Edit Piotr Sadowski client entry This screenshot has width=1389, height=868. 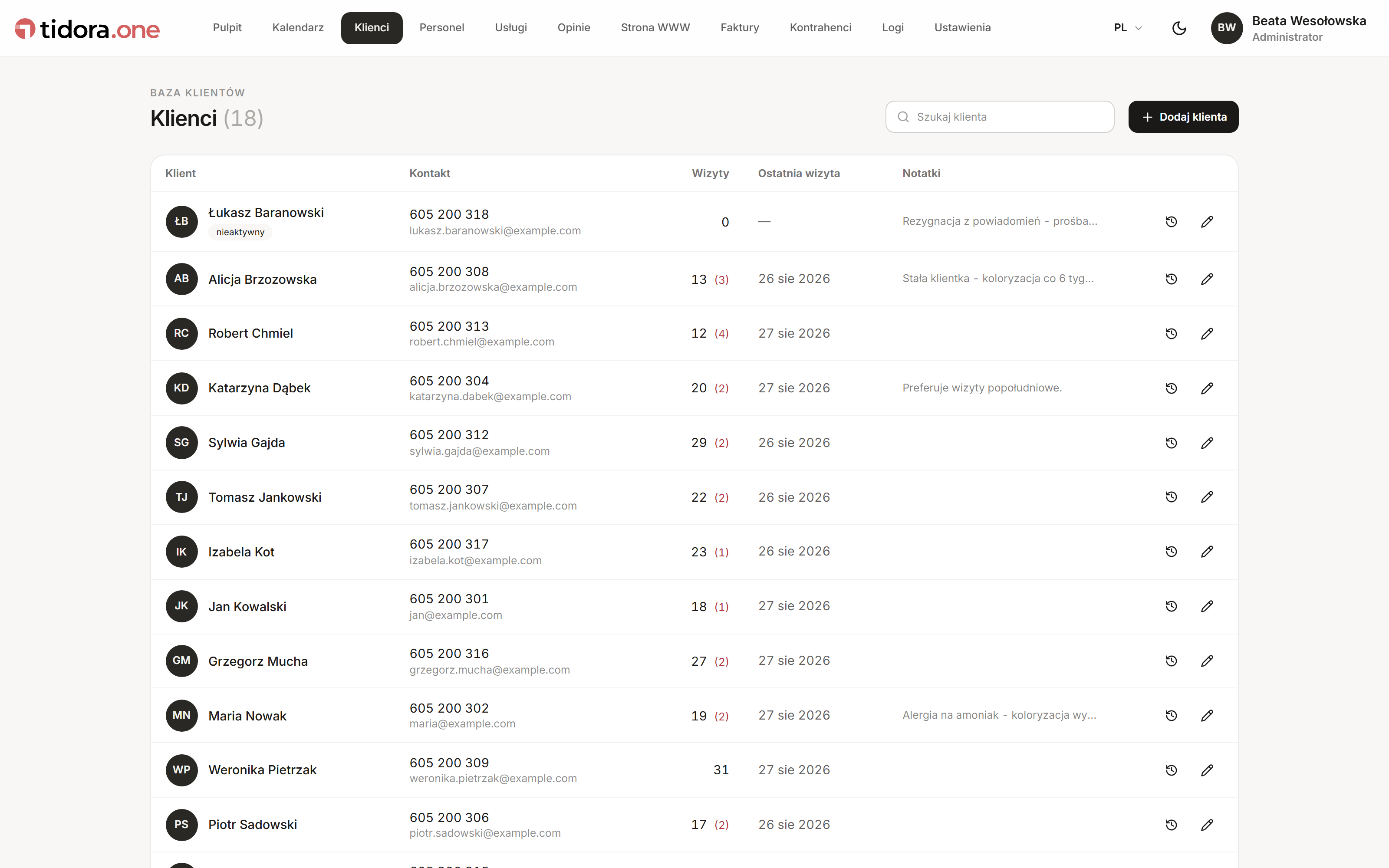point(1207,824)
